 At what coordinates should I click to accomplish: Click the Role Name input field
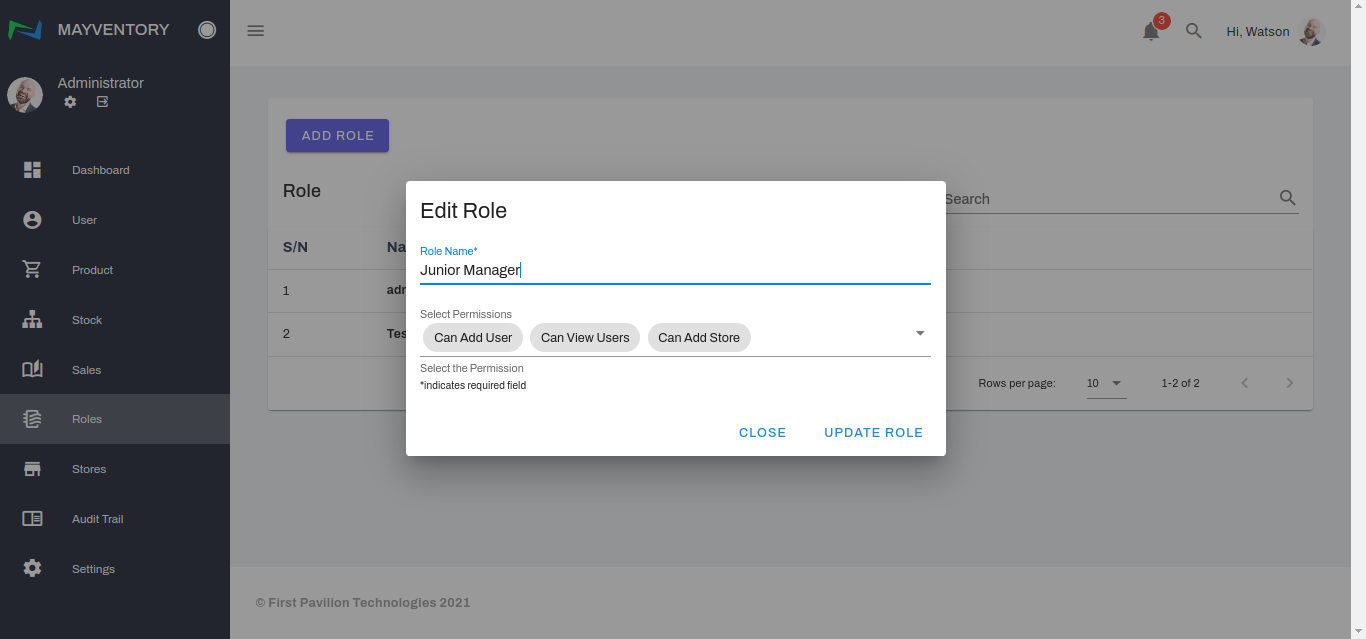[x=675, y=270]
